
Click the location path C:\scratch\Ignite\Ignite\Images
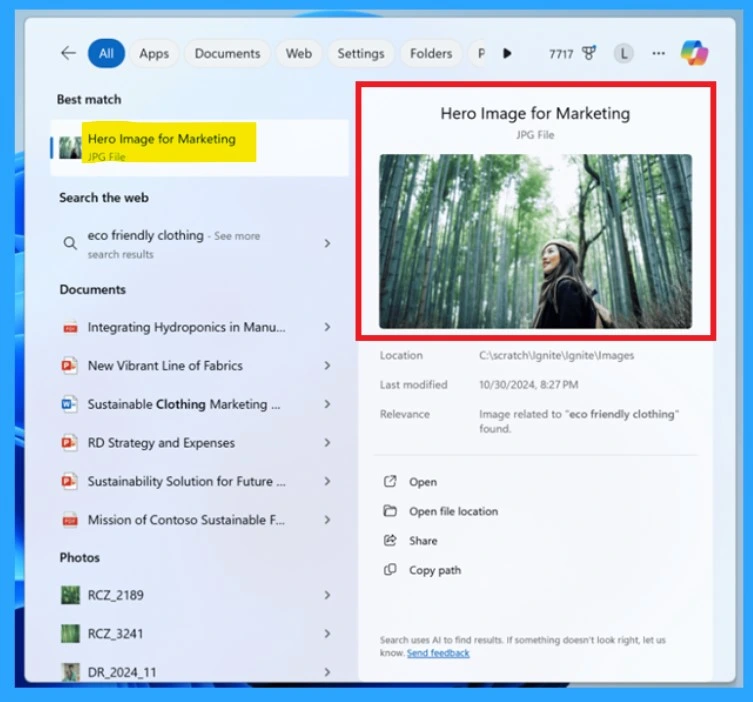(557, 355)
